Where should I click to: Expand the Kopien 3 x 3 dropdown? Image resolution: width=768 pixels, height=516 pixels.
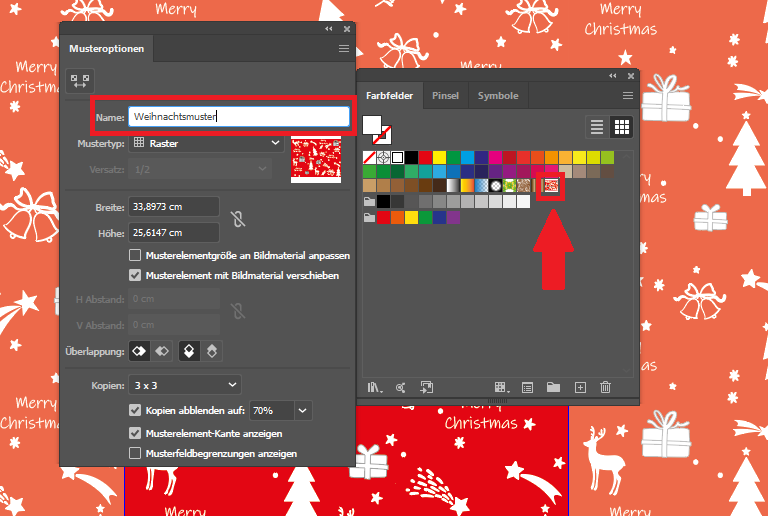pyautogui.click(x=185, y=384)
